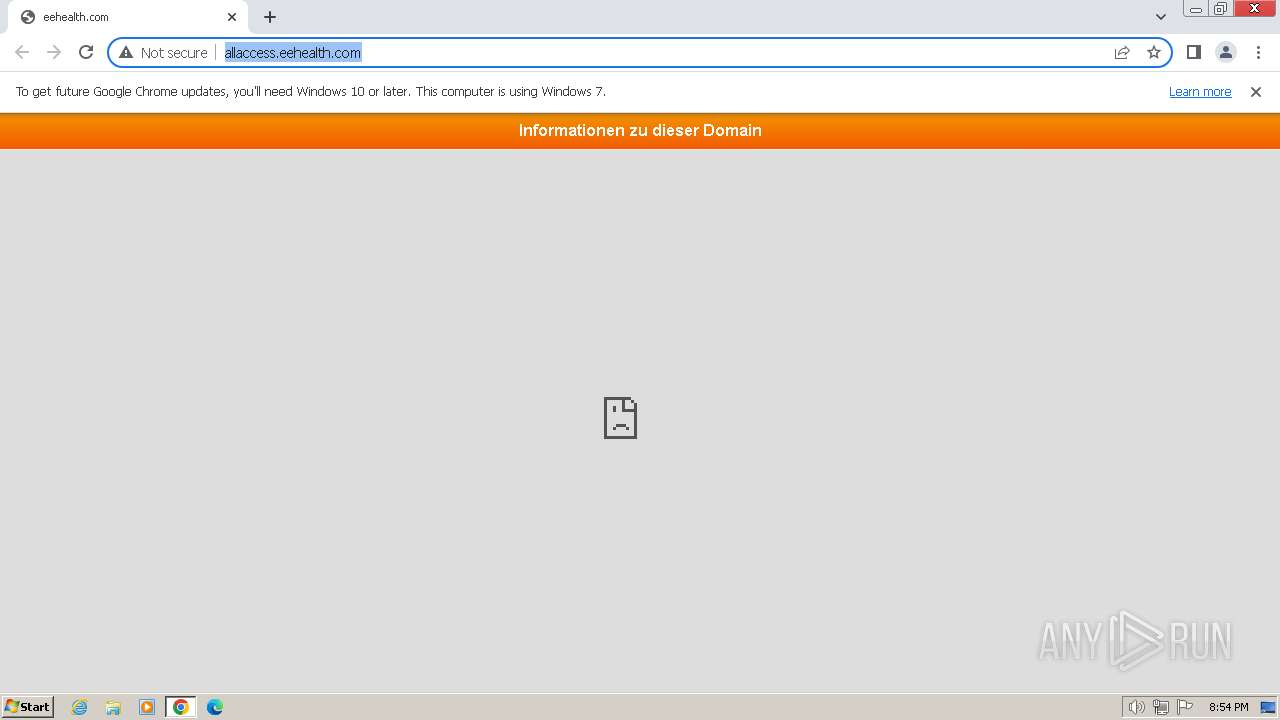The height and width of the screenshot is (720, 1280).
Task: Launch Internet Explorer from taskbar
Action: [80, 707]
